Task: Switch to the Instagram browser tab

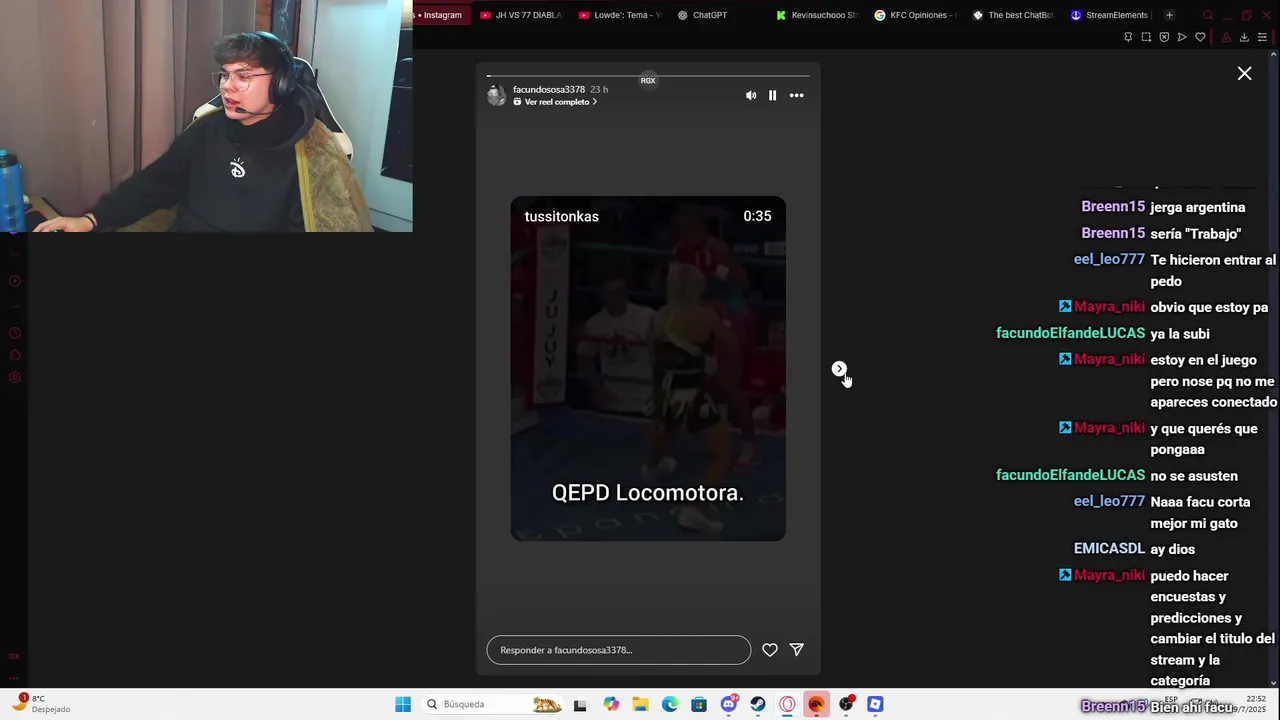Action: [x=438, y=15]
